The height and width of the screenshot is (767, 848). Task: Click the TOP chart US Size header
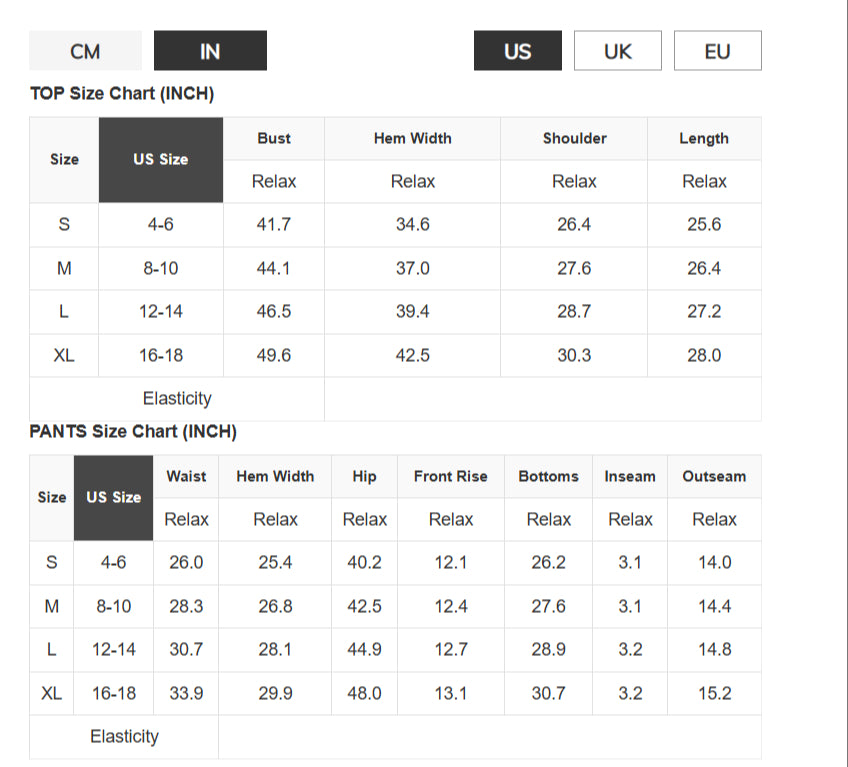pos(161,160)
